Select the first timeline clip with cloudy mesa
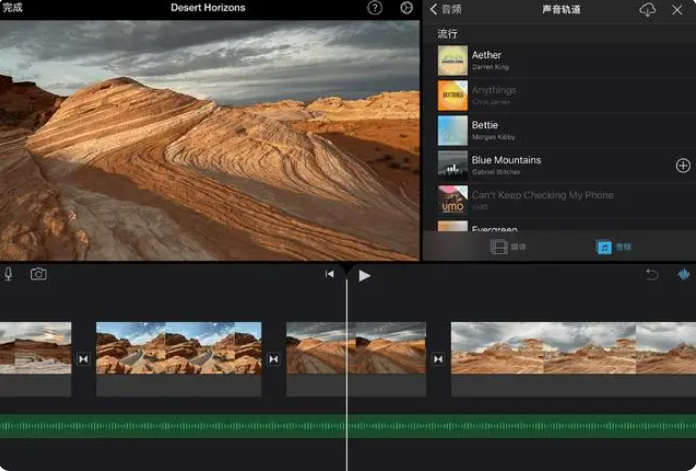 point(36,359)
